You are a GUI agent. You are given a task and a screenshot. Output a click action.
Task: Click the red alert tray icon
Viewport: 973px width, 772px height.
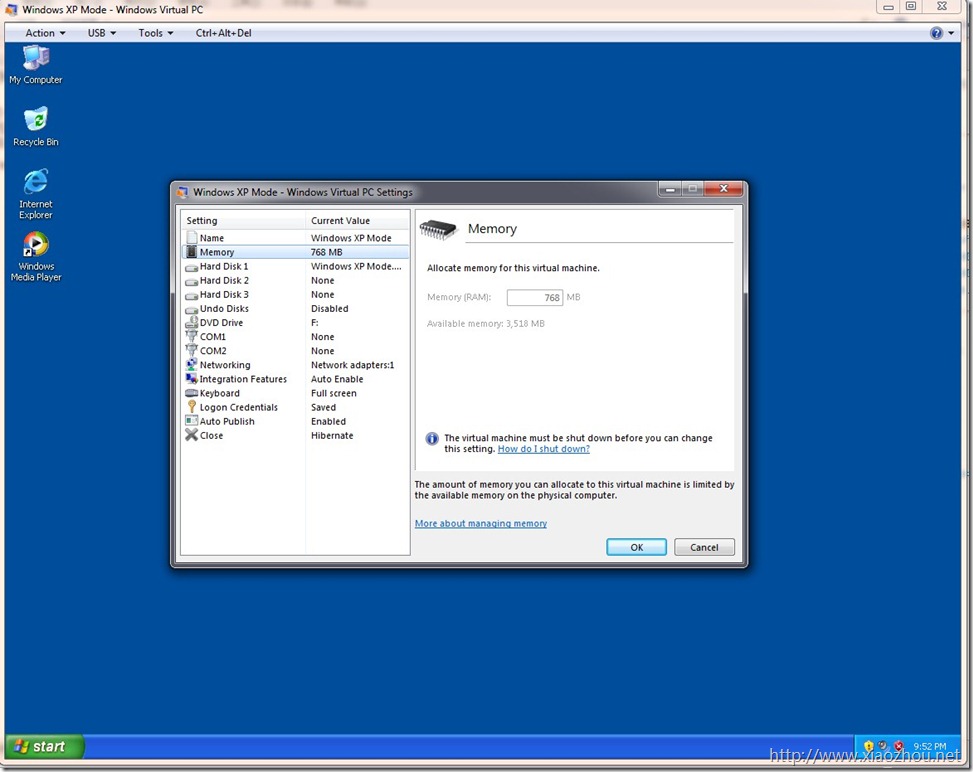899,746
